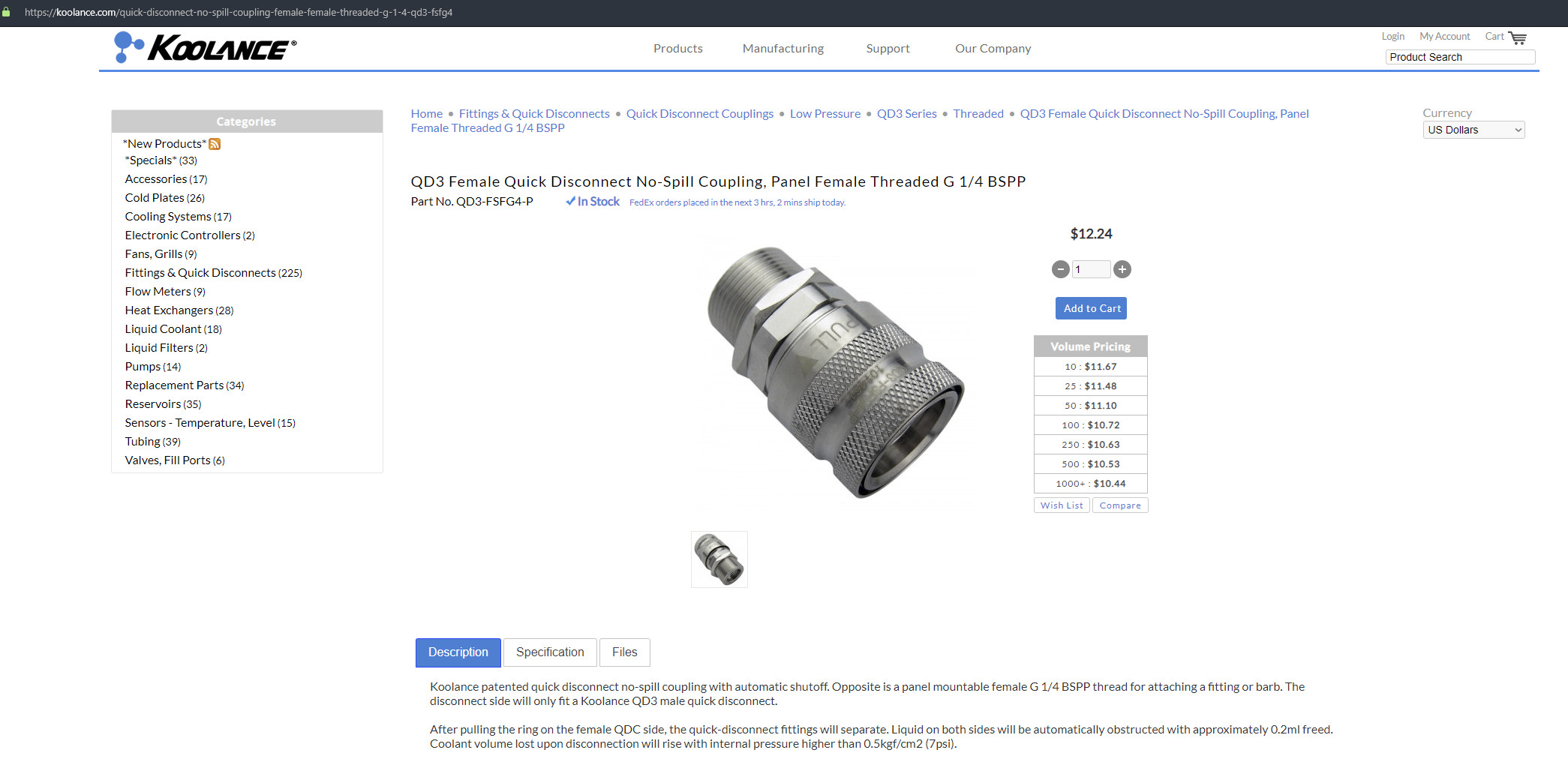This screenshot has width=1568, height=774.
Task: Open Heat Exchangers category
Action: coord(179,310)
